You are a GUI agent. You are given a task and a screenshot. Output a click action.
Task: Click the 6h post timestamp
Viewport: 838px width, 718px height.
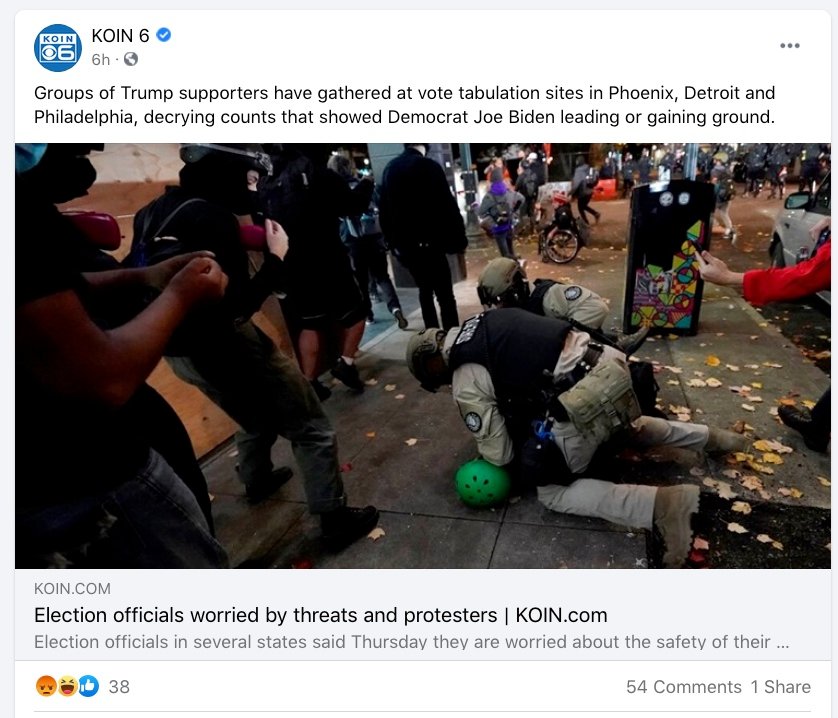pos(100,59)
